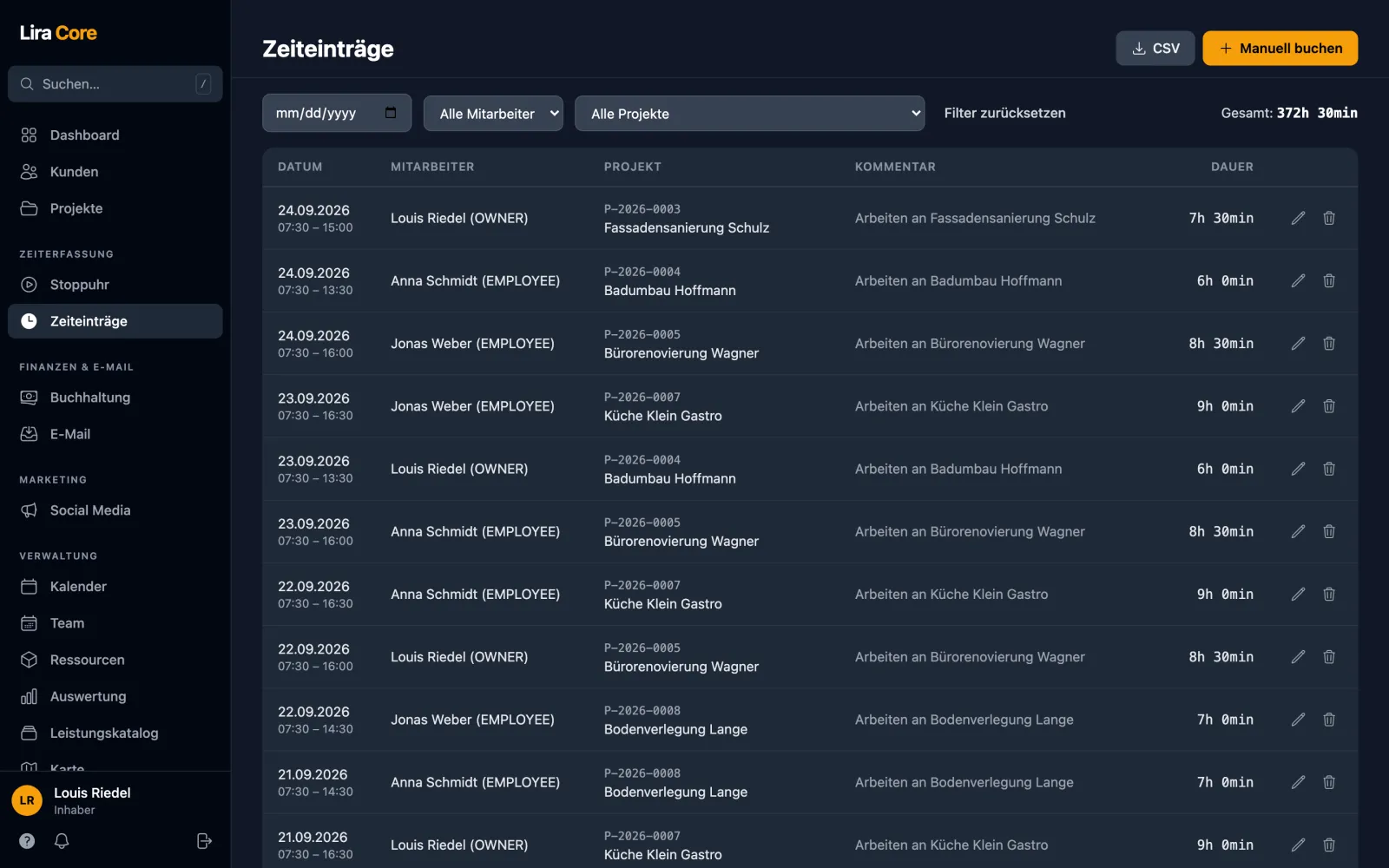Delete the 24.09.2026 Louis Riedel entry
Viewport: 1389px width, 868px height.
pos(1329,218)
